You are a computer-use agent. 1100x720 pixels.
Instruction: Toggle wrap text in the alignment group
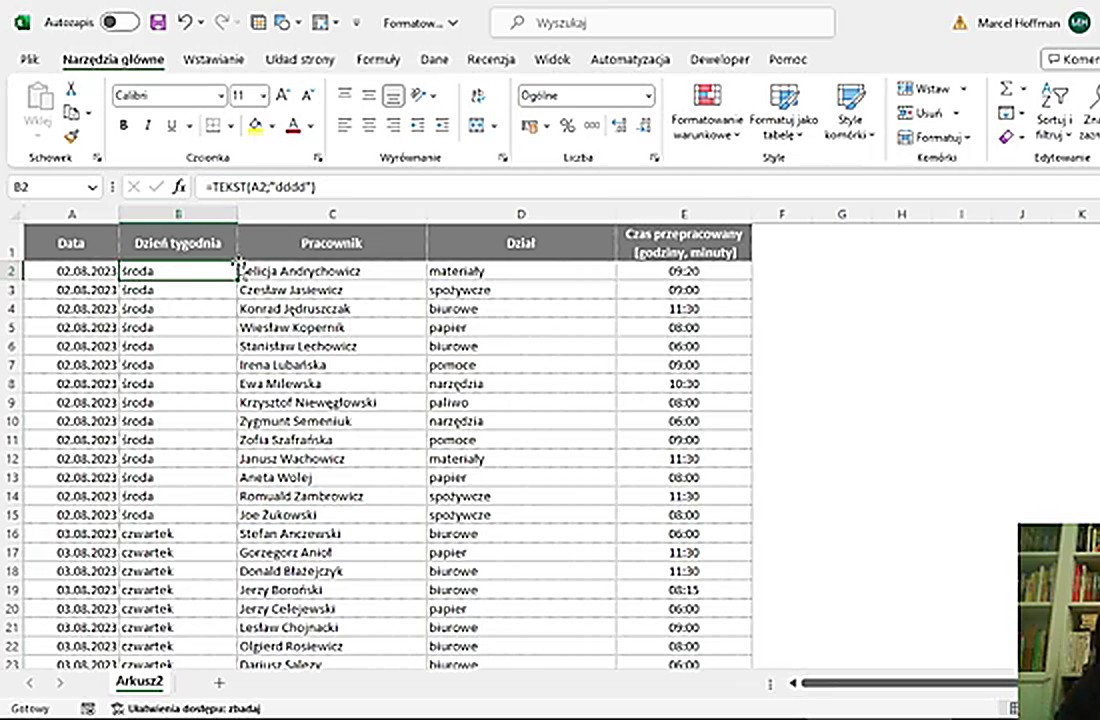click(477, 96)
